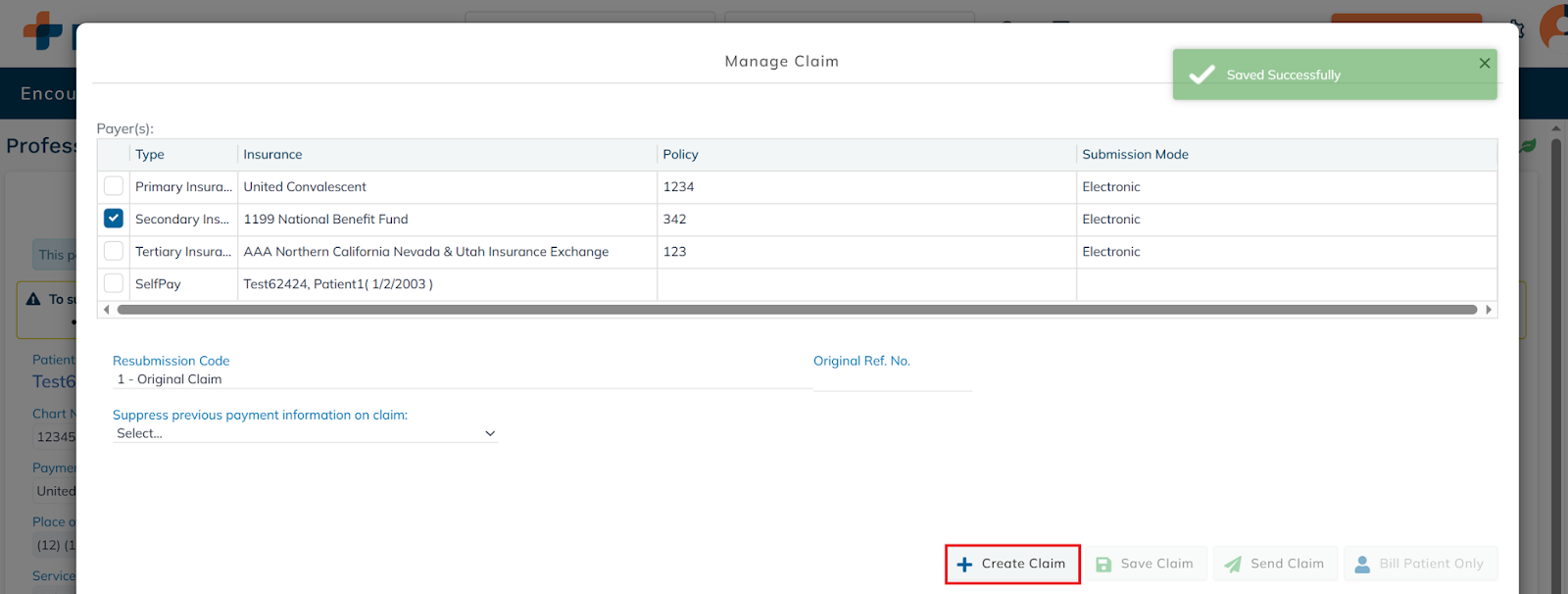Uncheck the Secondary Insurance payer checkbox
This screenshot has height=594, width=1568.
point(114,219)
